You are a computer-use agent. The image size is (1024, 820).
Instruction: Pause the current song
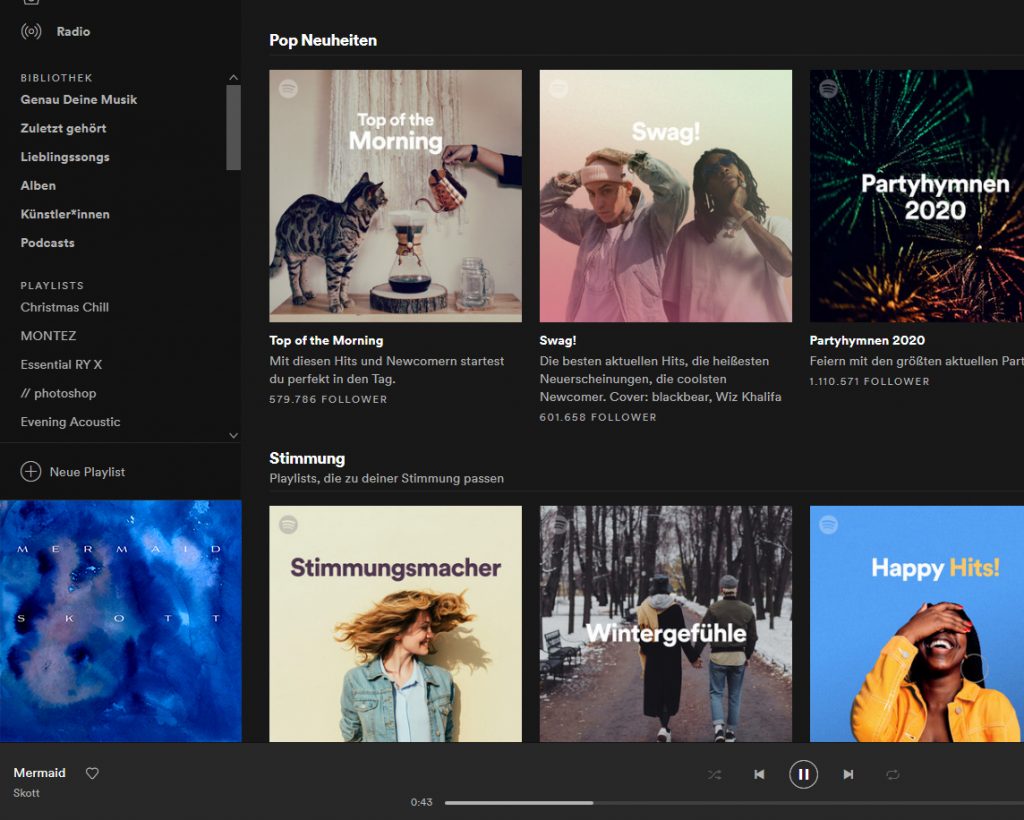pyautogui.click(x=803, y=774)
